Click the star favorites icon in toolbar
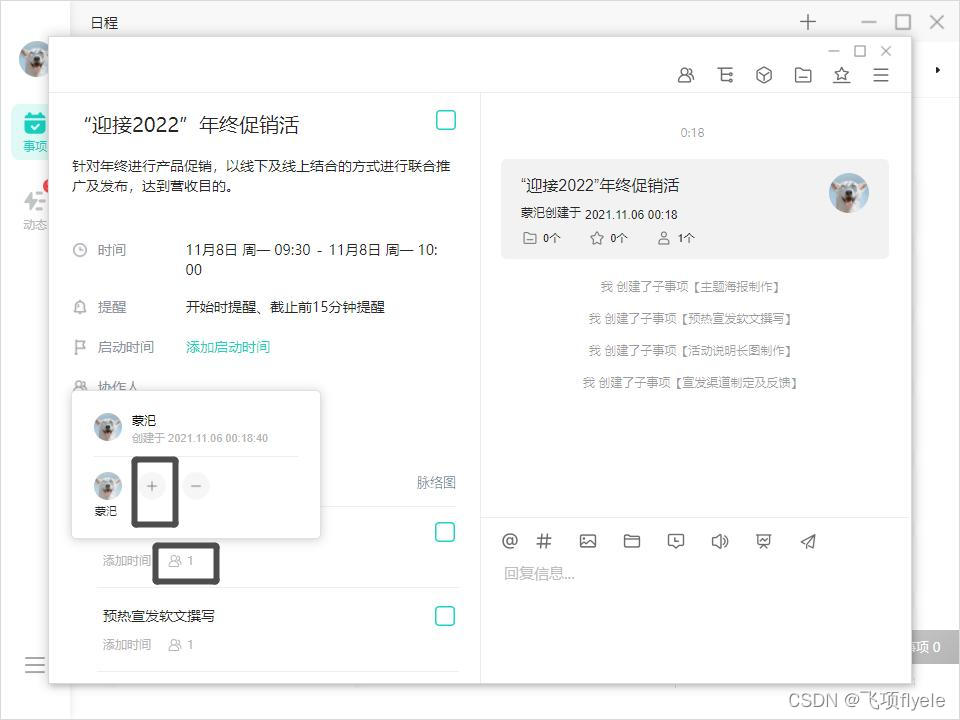The width and height of the screenshot is (960, 720). click(x=842, y=75)
